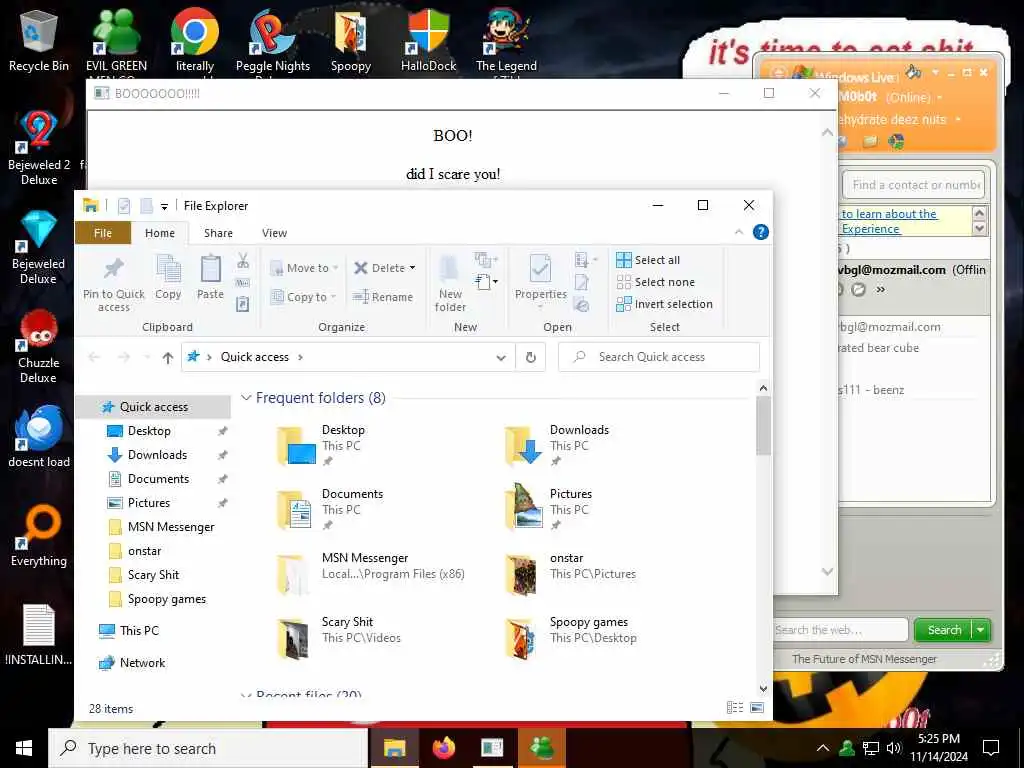Open the address bar history dropdown
Viewport: 1024px width, 768px height.
click(x=501, y=357)
